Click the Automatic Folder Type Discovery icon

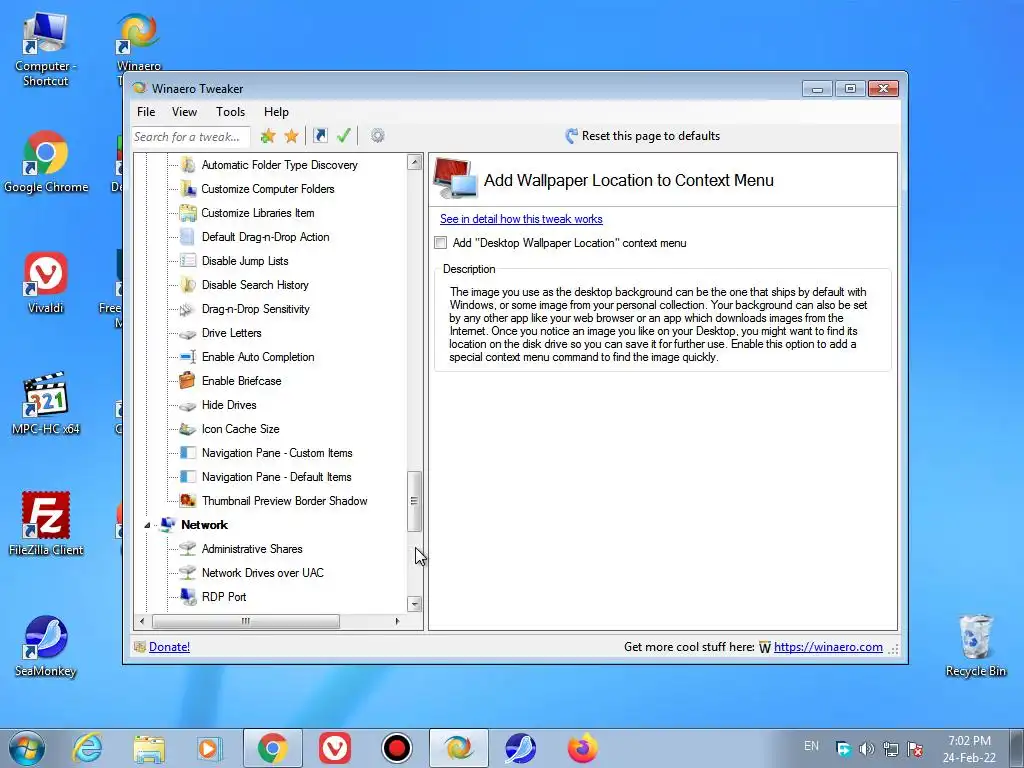pos(187,165)
